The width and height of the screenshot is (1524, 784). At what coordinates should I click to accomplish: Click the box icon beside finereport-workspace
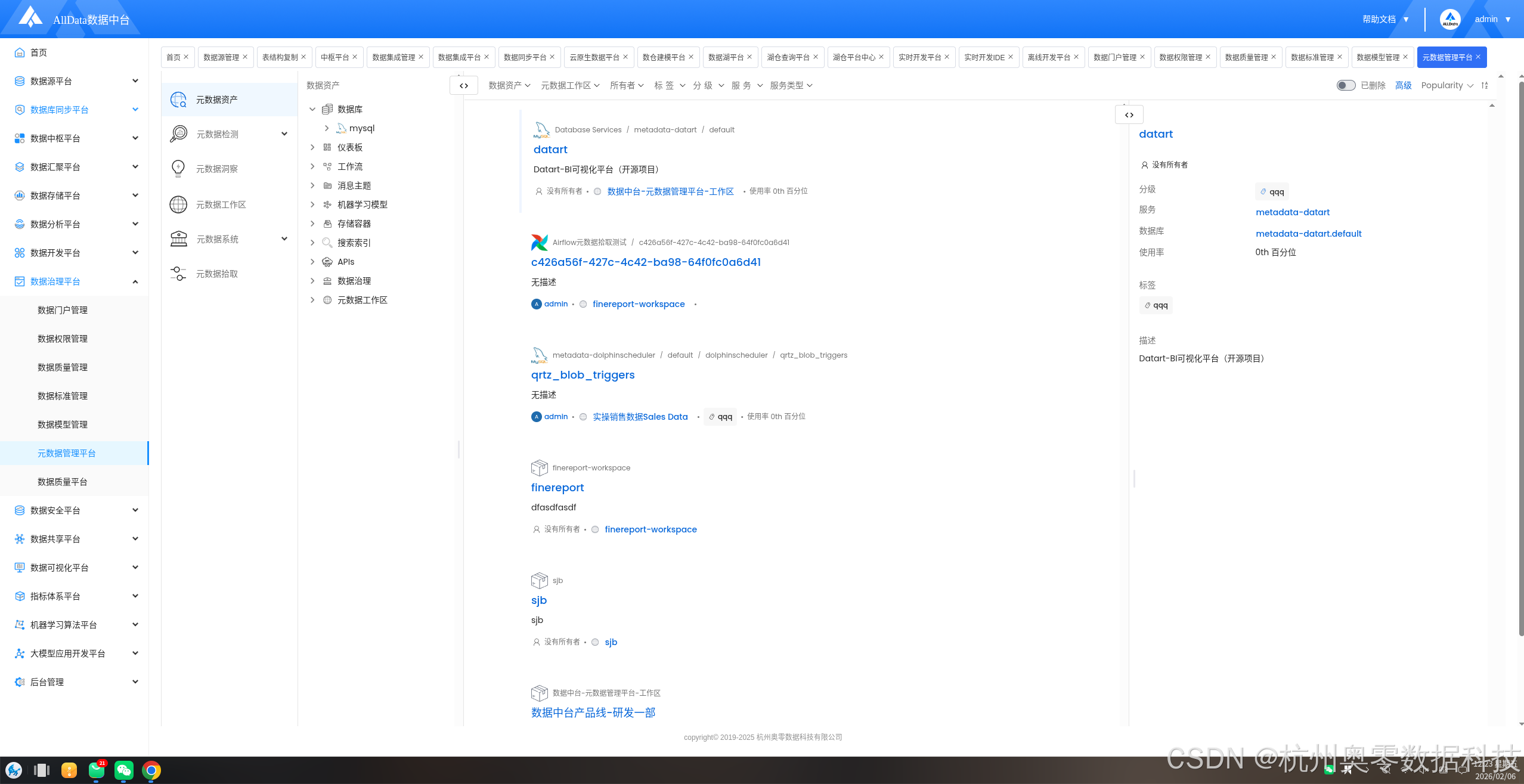click(540, 468)
